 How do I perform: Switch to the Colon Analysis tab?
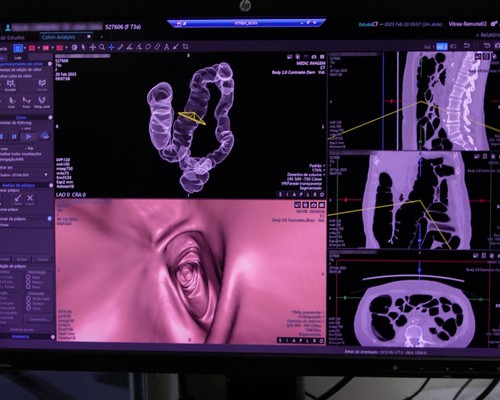coord(59,37)
